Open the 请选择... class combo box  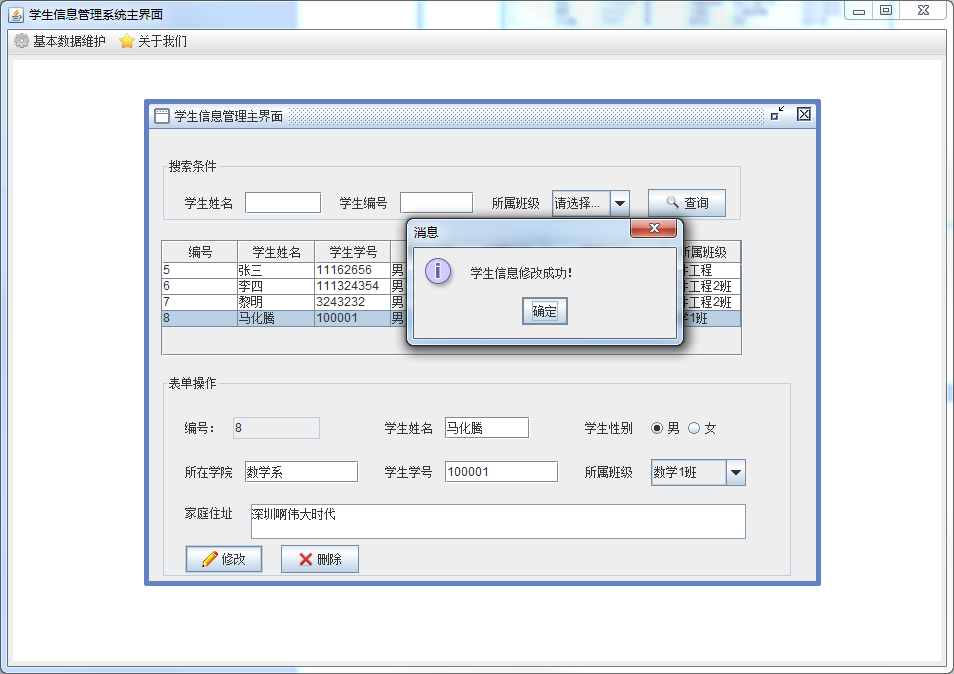pos(591,203)
